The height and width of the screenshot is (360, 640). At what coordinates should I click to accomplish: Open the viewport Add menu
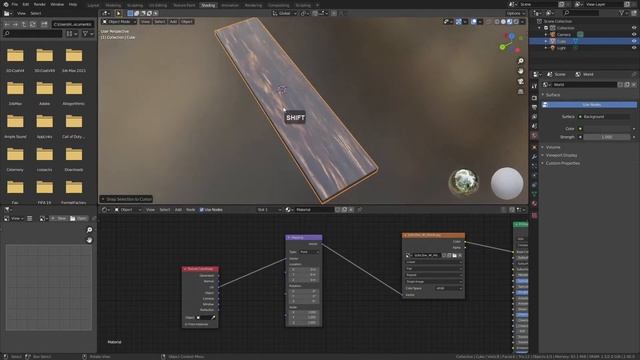click(173, 22)
